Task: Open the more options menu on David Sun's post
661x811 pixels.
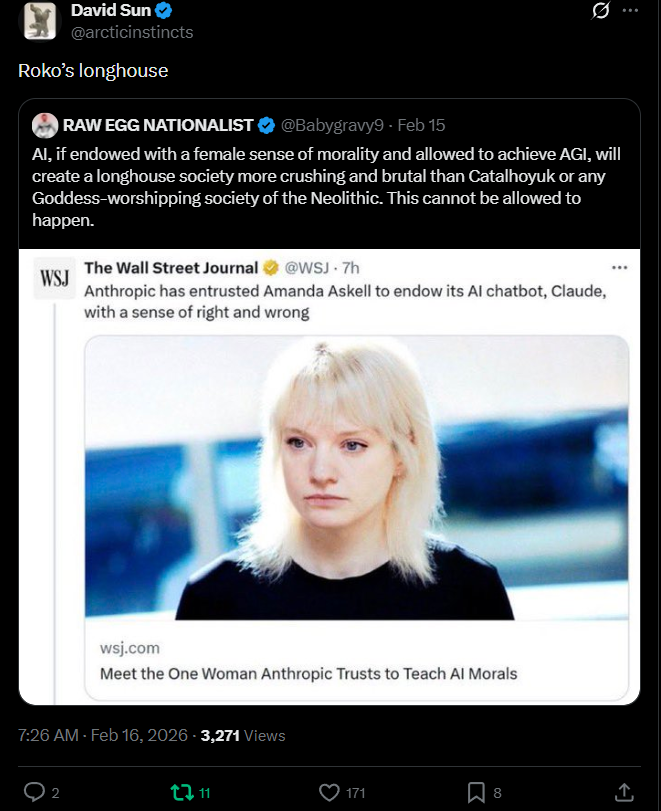Action: [x=630, y=11]
